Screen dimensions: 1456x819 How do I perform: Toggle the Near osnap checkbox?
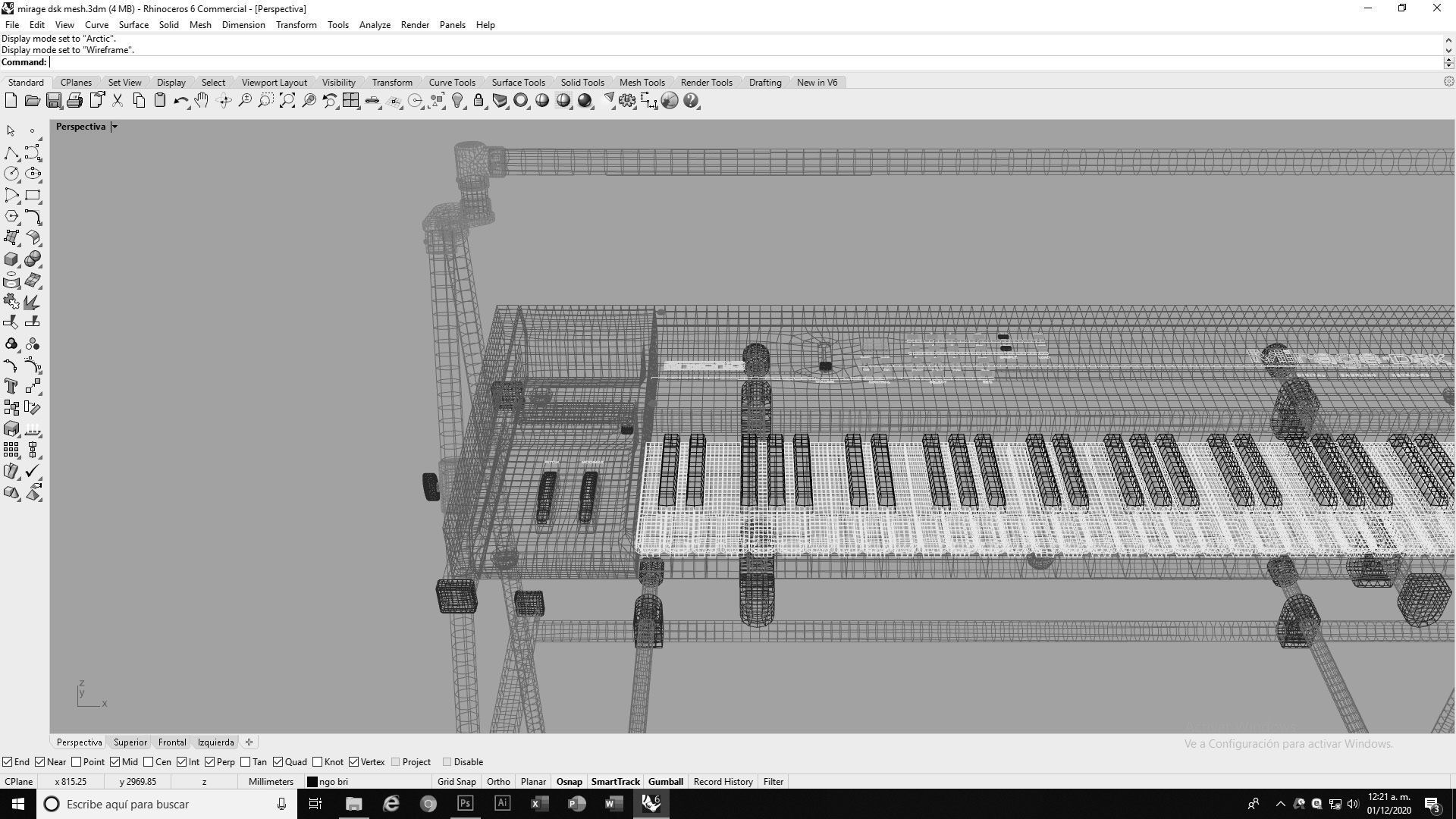click(40, 762)
